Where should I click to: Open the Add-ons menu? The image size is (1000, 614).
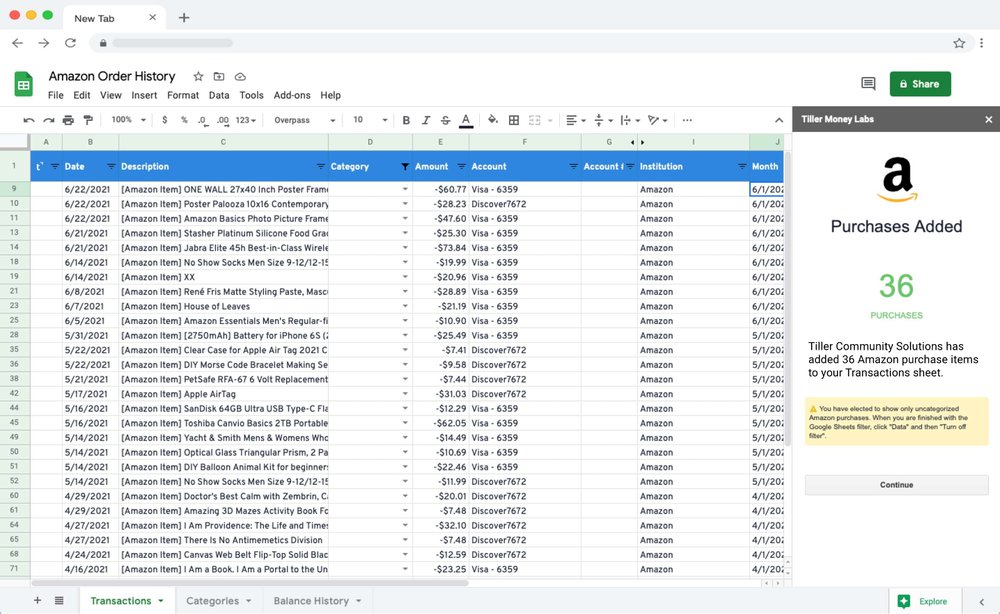click(292, 95)
